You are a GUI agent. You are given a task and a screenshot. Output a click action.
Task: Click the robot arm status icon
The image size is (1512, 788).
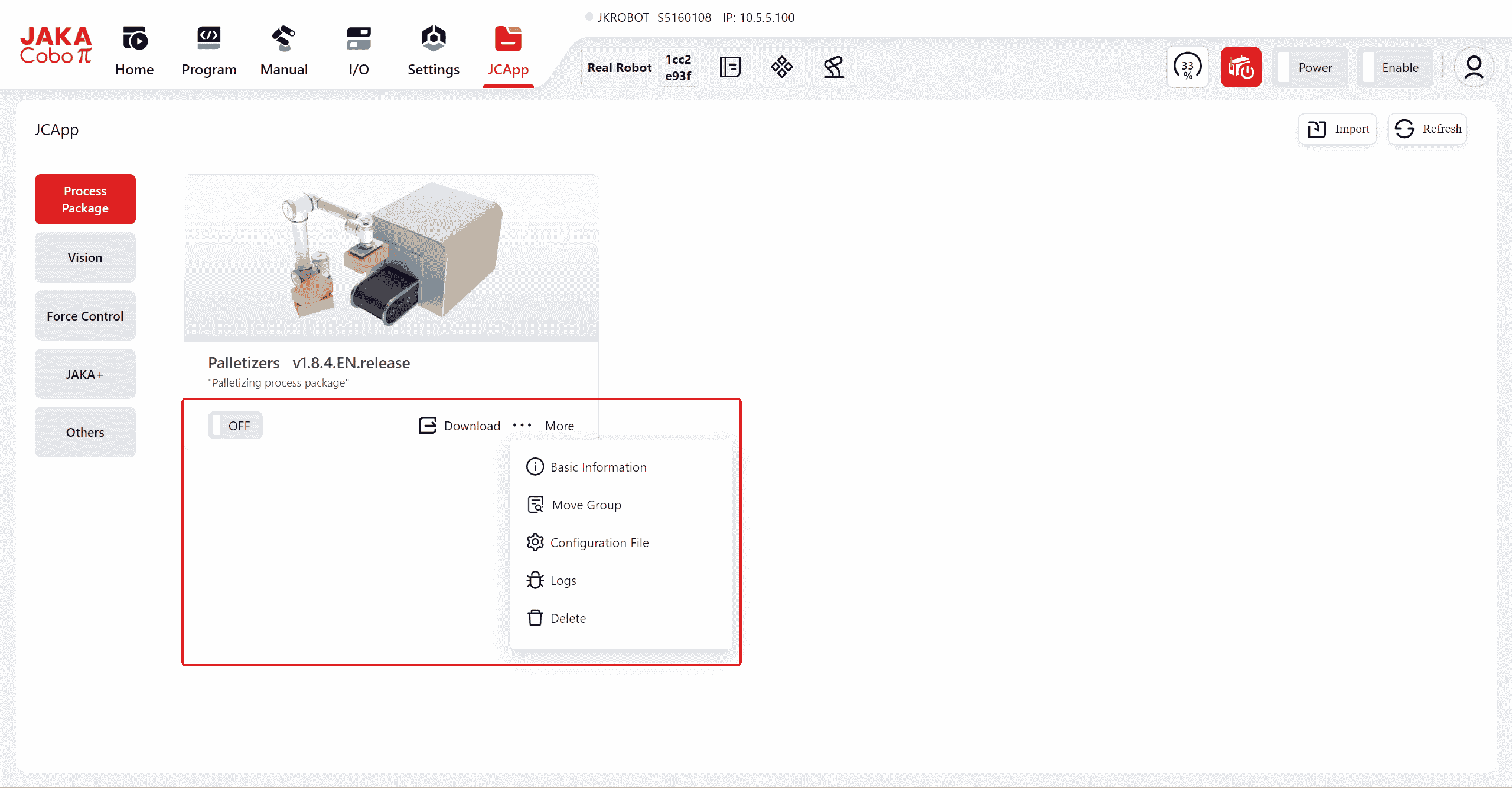pos(833,67)
